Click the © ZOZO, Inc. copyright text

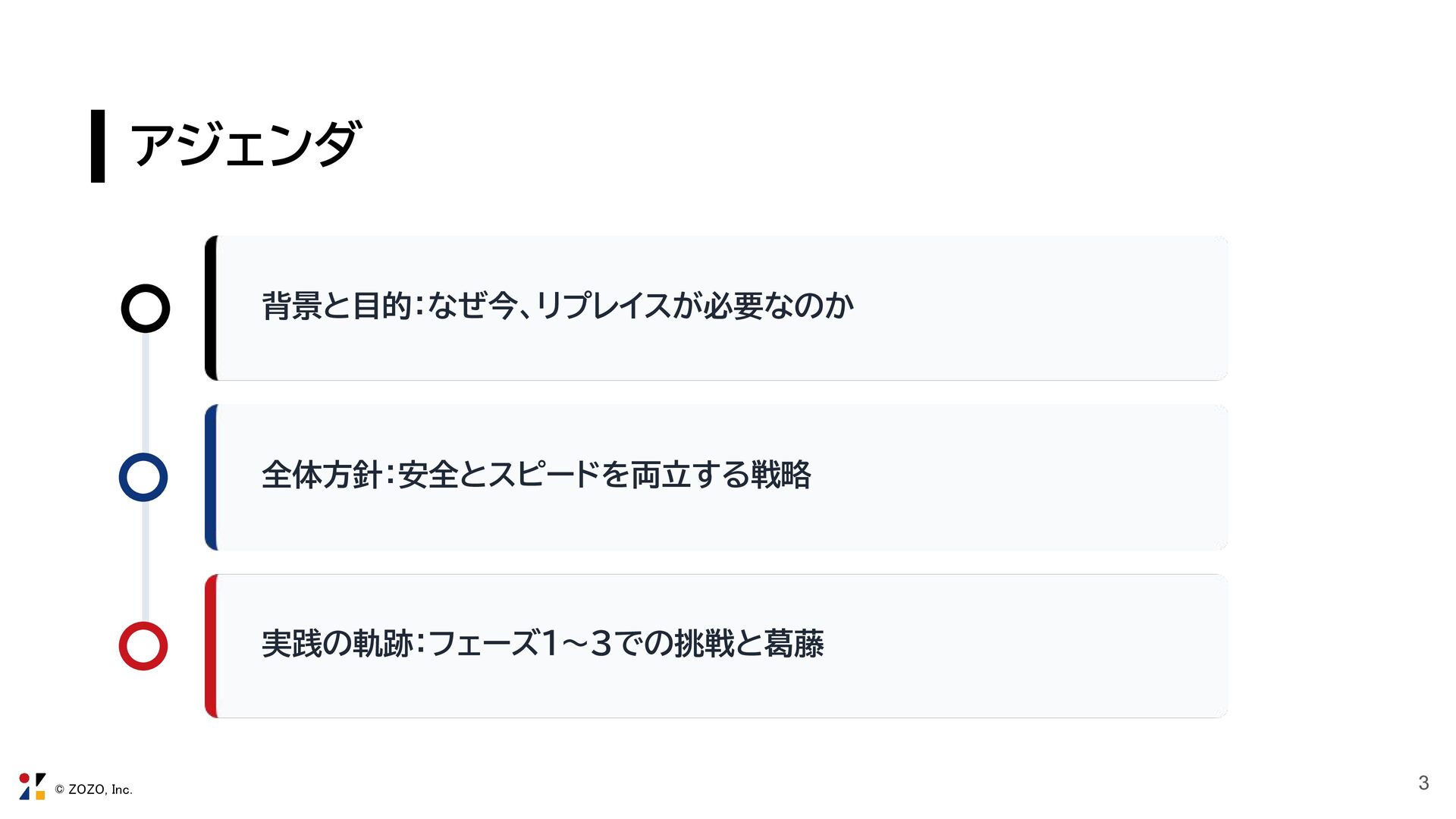coord(94,789)
